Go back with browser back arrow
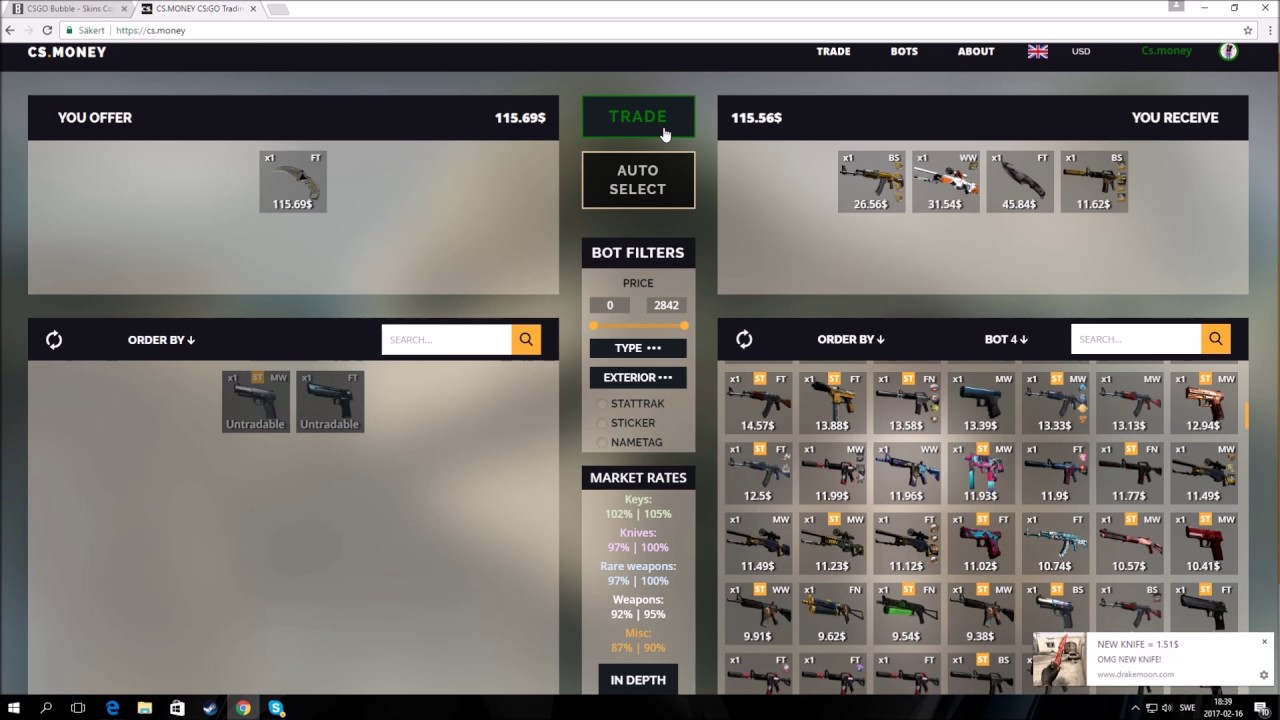Screen dimensions: 1280x720 coord(11,30)
